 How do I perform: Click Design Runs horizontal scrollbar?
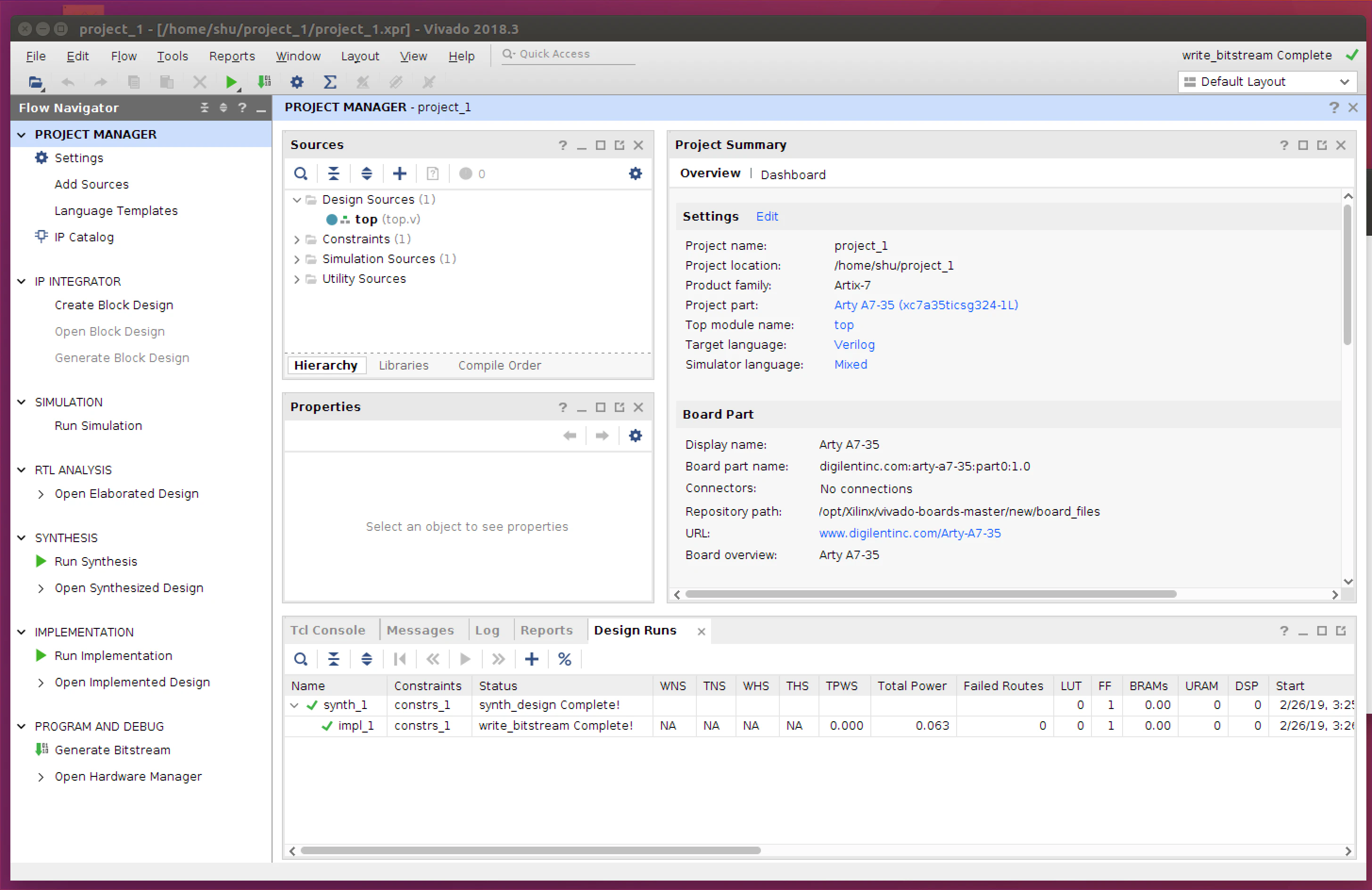coord(530,850)
